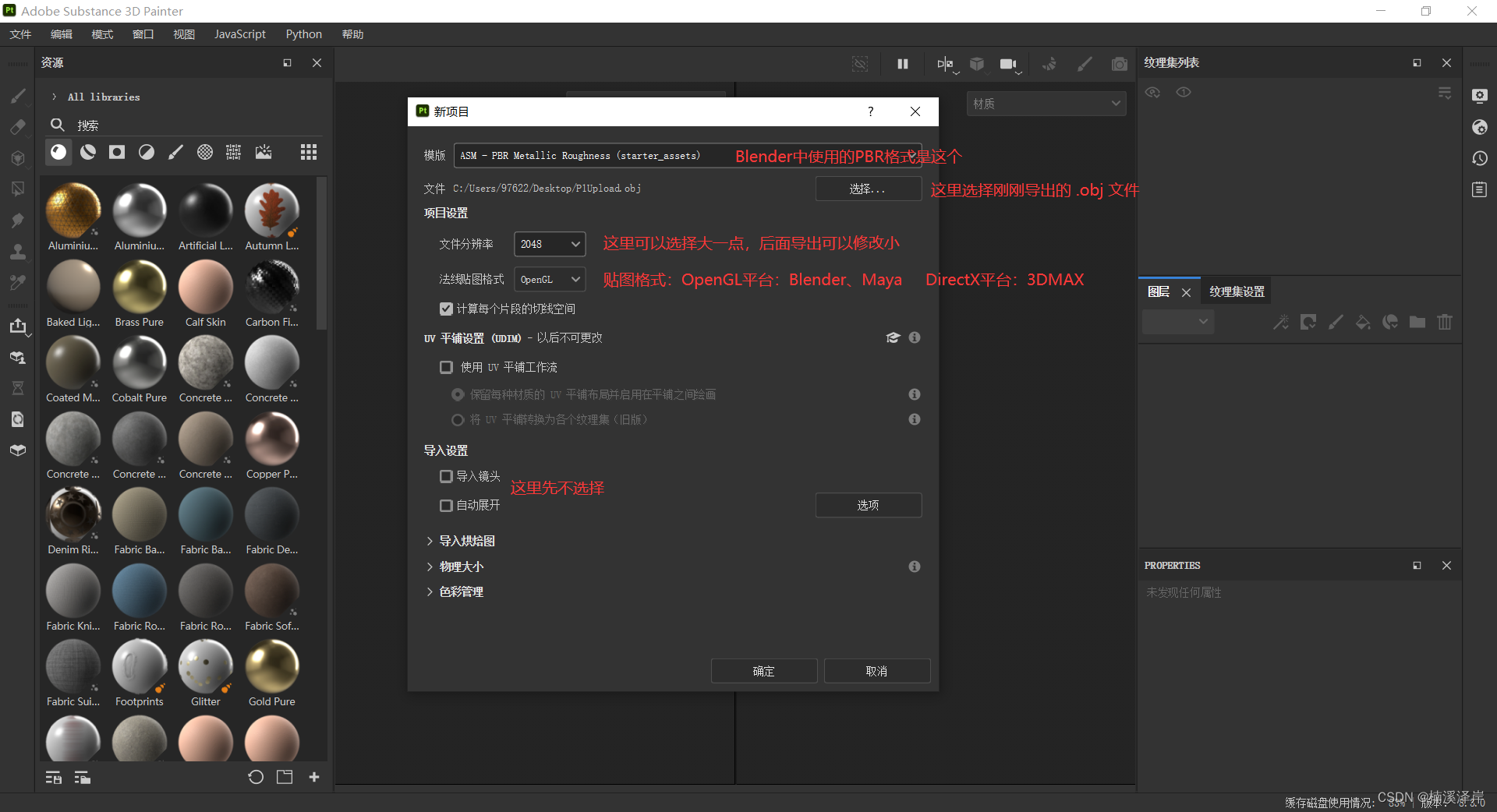Image resolution: width=1497 pixels, height=812 pixels.
Task: Click the pause engine computations icon
Action: click(x=903, y=64)
